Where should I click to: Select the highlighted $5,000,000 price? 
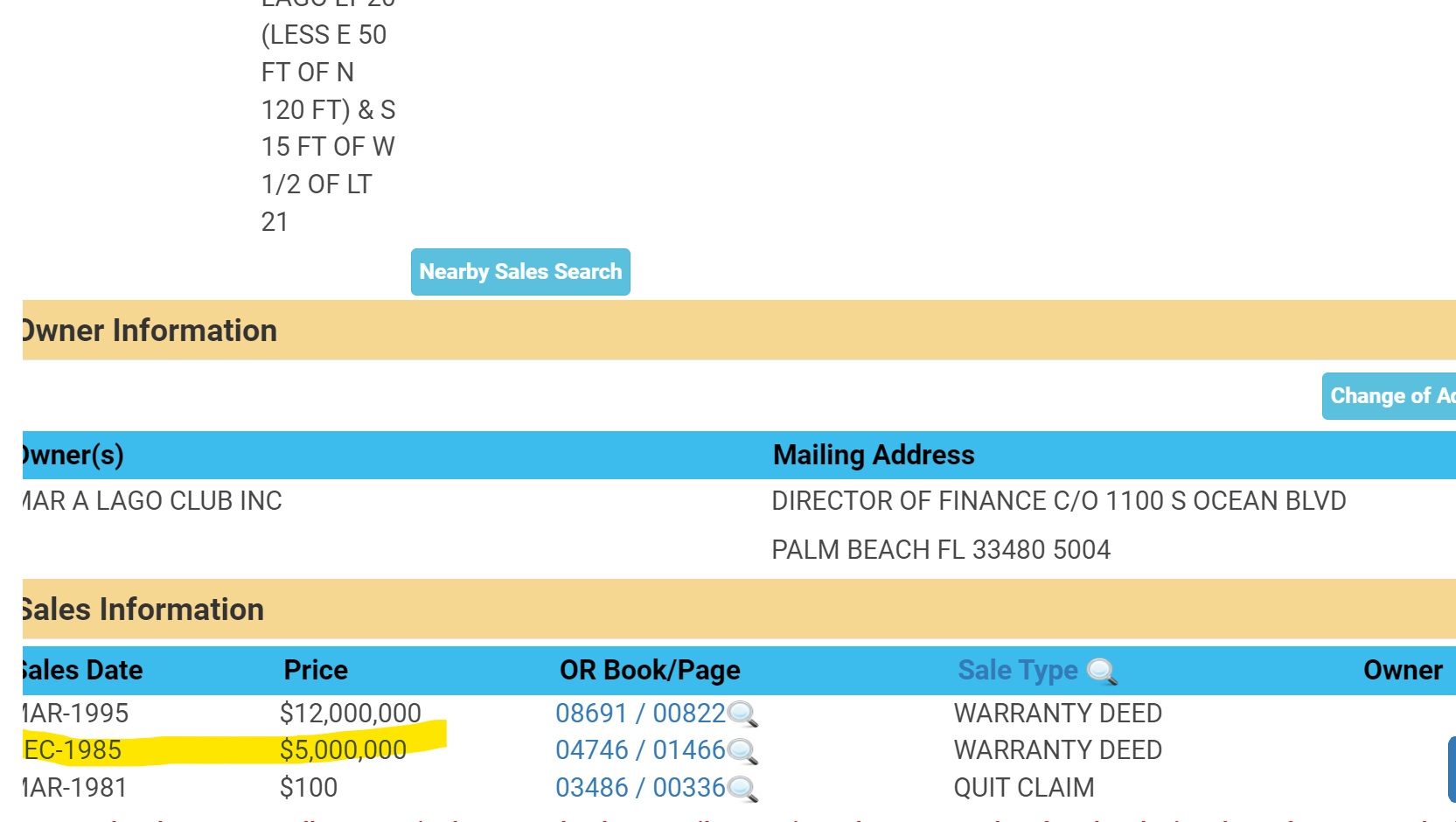(343, 750)
